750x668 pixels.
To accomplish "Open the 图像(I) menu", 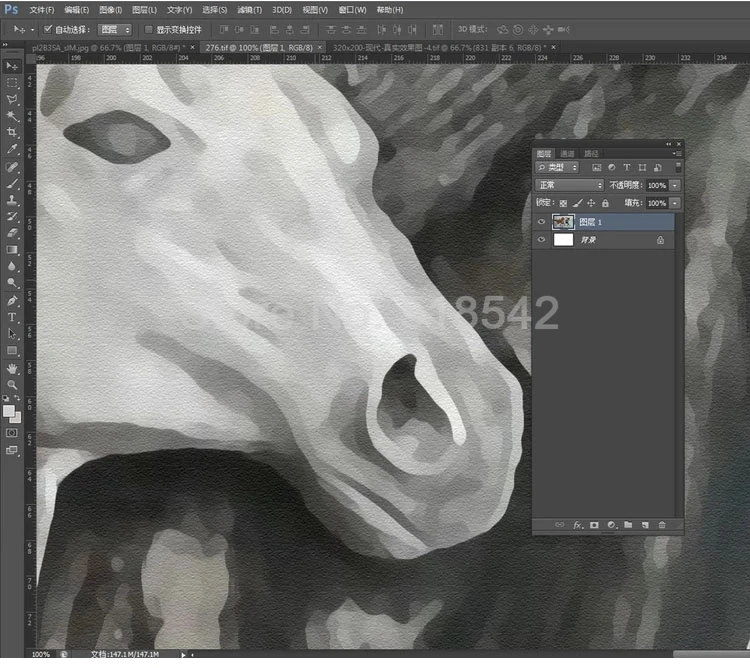I will click(110, 10).
